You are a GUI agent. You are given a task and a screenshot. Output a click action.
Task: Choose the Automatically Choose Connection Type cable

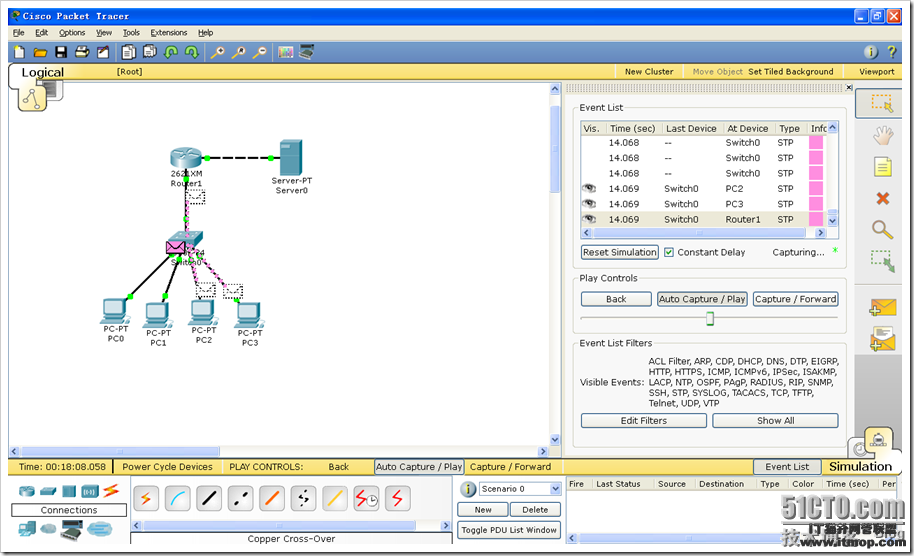click(146, 499)
